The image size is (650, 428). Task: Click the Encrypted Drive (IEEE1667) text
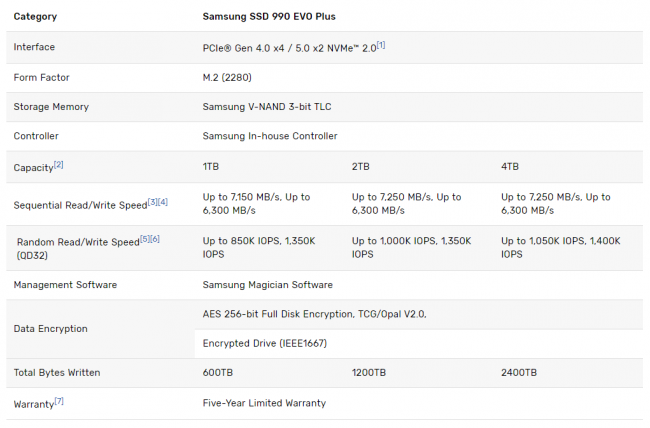pyautogui.click(x=264, y=343)
